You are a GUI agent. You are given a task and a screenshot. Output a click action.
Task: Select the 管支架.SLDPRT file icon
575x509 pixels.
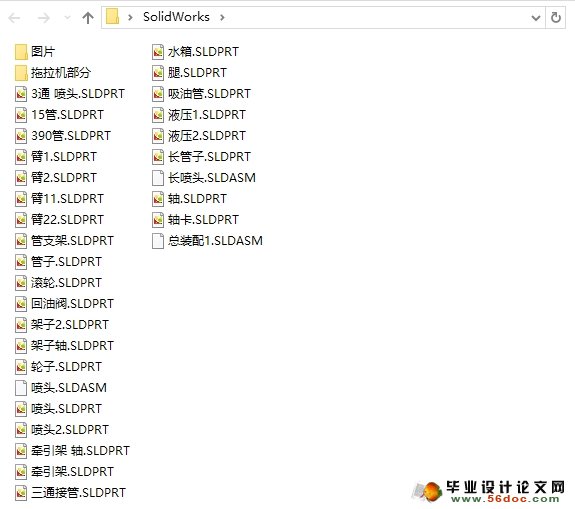[21, 241]
